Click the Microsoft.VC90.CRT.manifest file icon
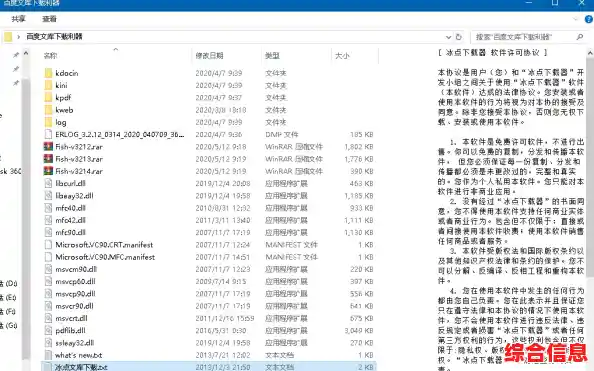The height and width of the screenshot is (371, 594). click(x=48, y=244)
